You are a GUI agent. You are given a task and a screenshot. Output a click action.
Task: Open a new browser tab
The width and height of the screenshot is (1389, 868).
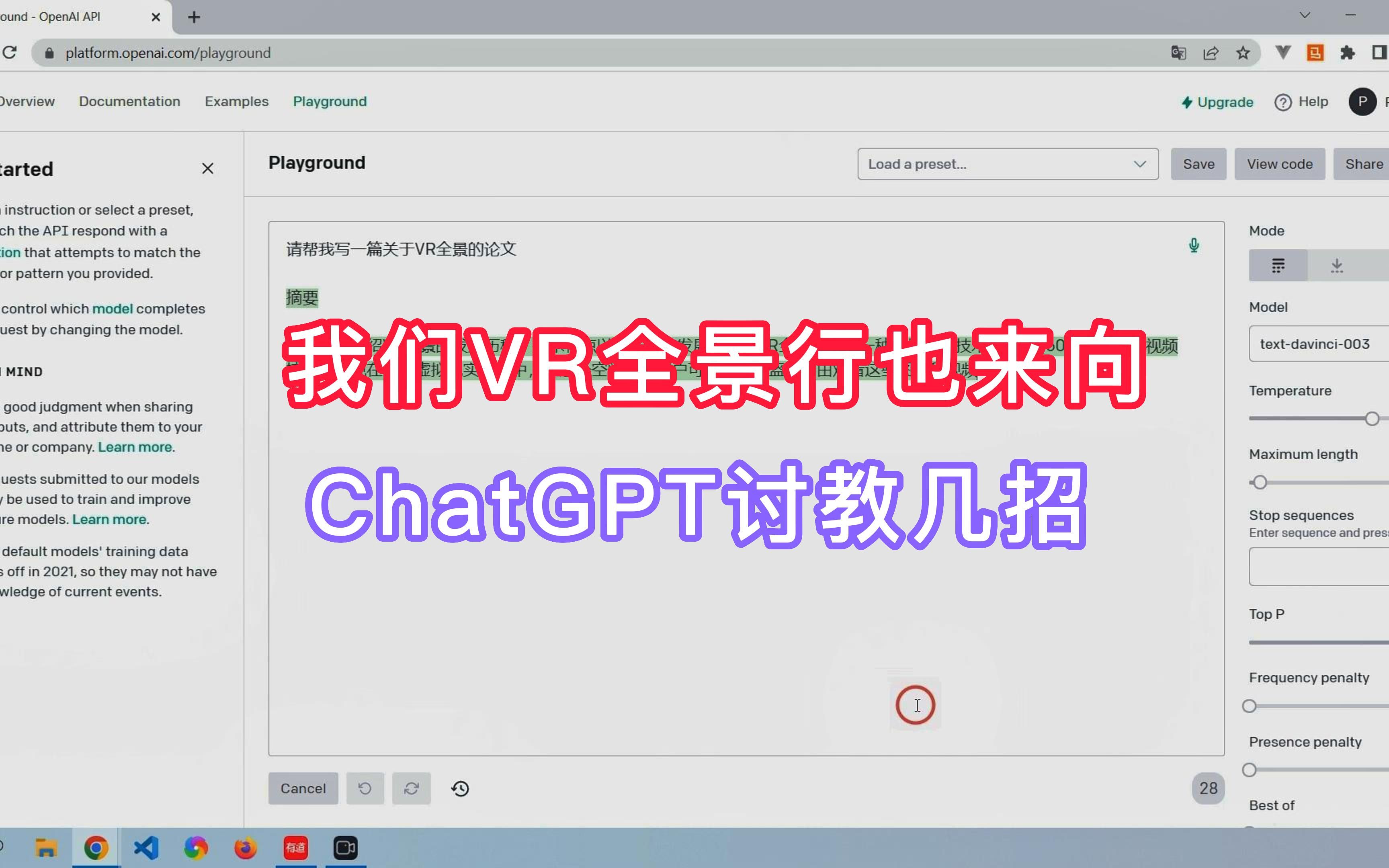coord(194,17)
